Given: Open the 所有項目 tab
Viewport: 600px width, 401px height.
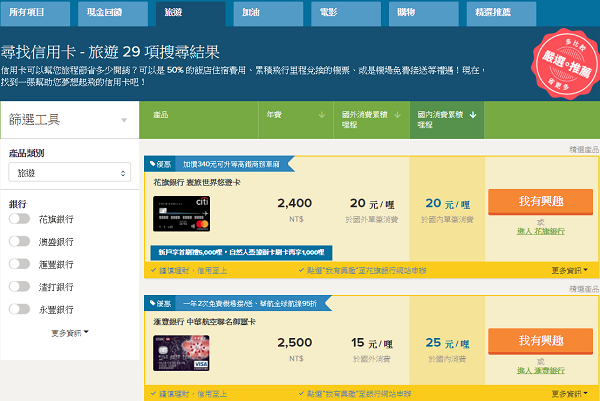Looking at the screenshot, I should [35, 13].
